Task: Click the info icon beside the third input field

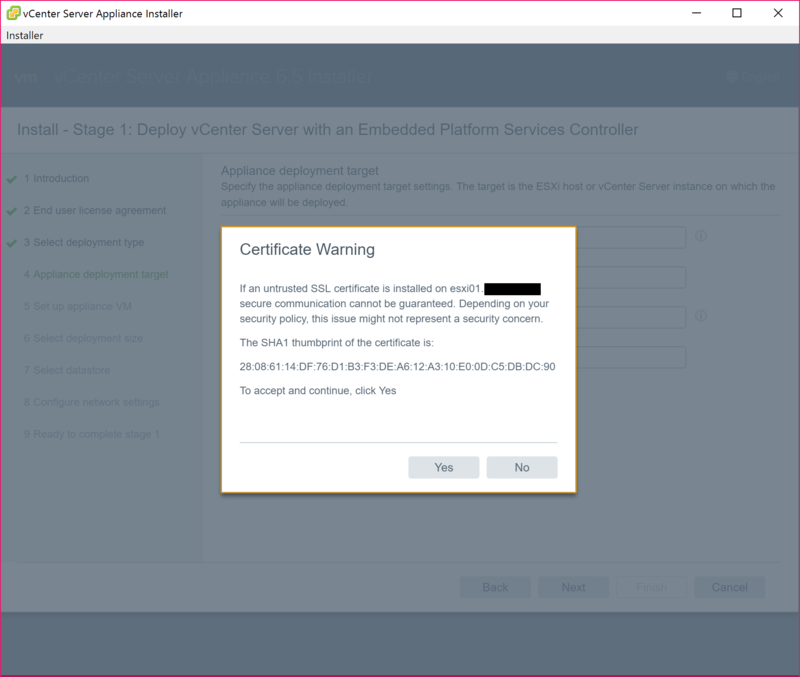Action: (701, 316)
